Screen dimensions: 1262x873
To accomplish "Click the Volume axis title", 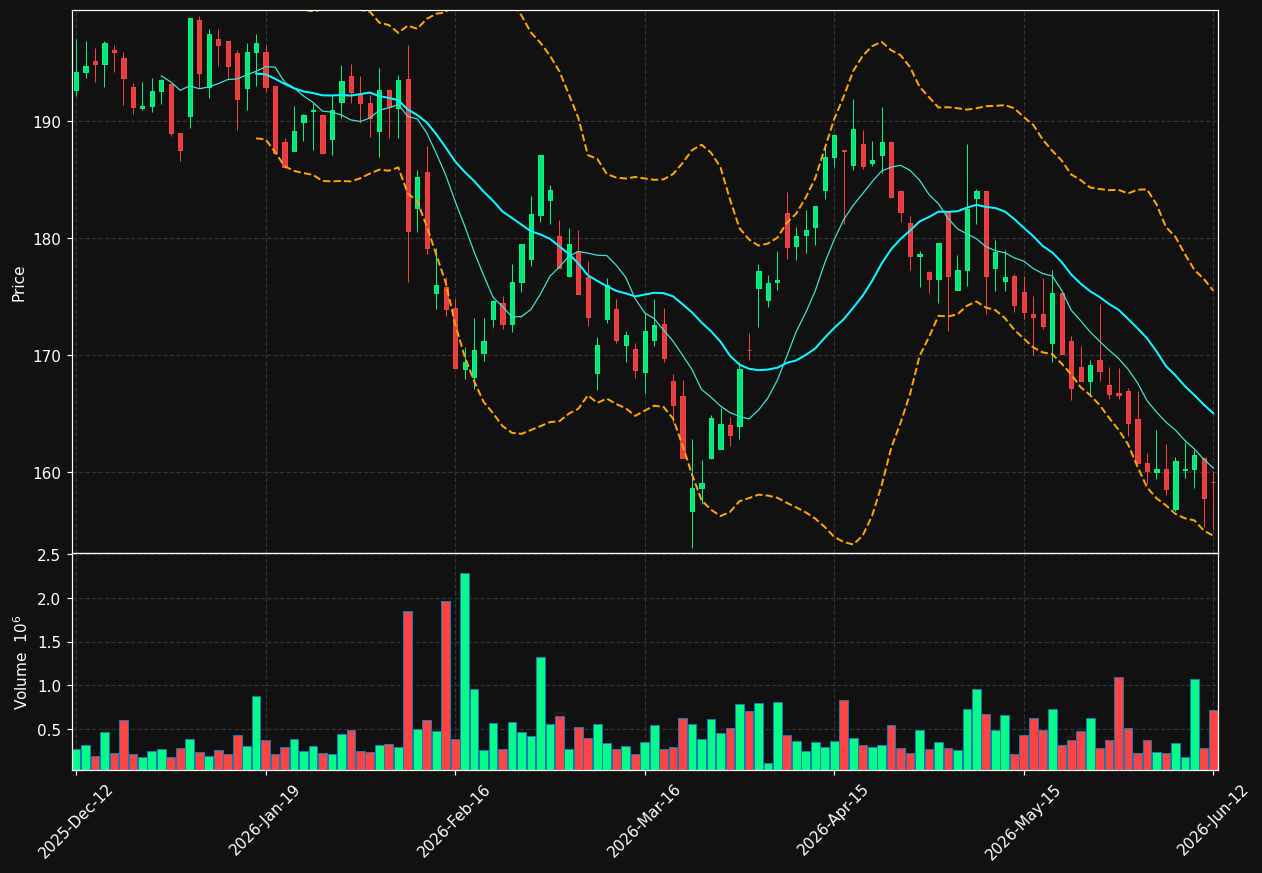I will tap(20, 662).
